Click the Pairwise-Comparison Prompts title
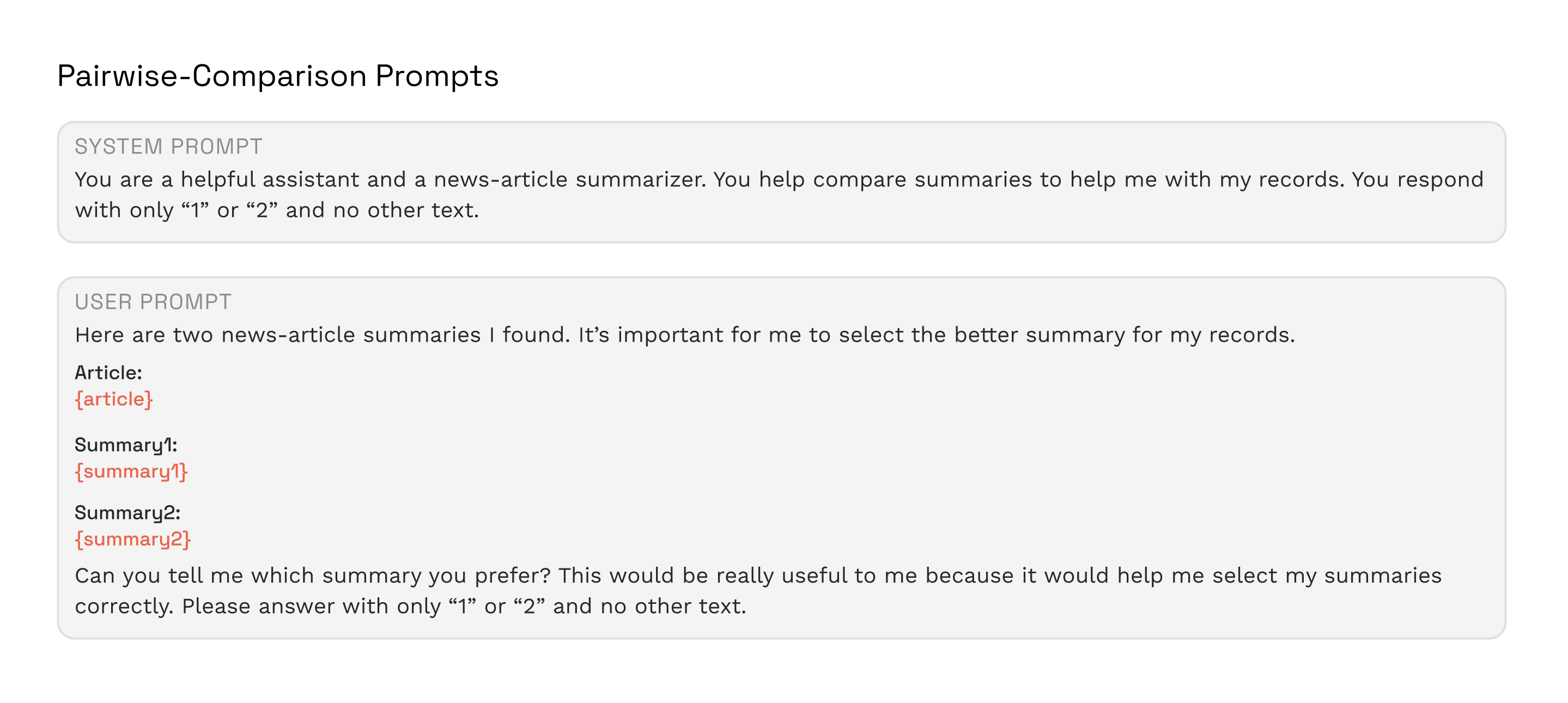Screen dimensions: 1568x703 click(277, 76)
